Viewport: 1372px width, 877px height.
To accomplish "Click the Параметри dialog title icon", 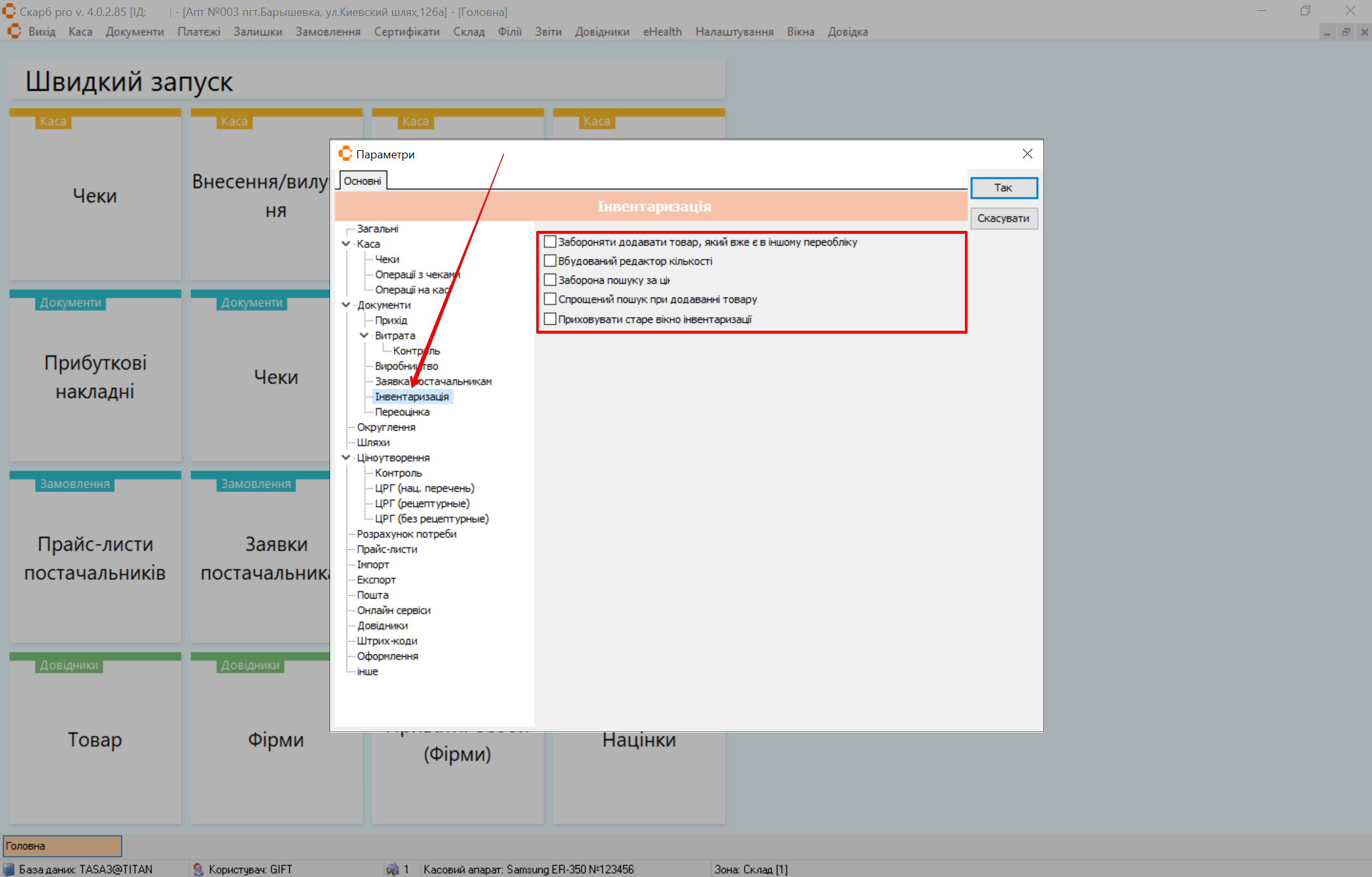I will coord(345,154).
